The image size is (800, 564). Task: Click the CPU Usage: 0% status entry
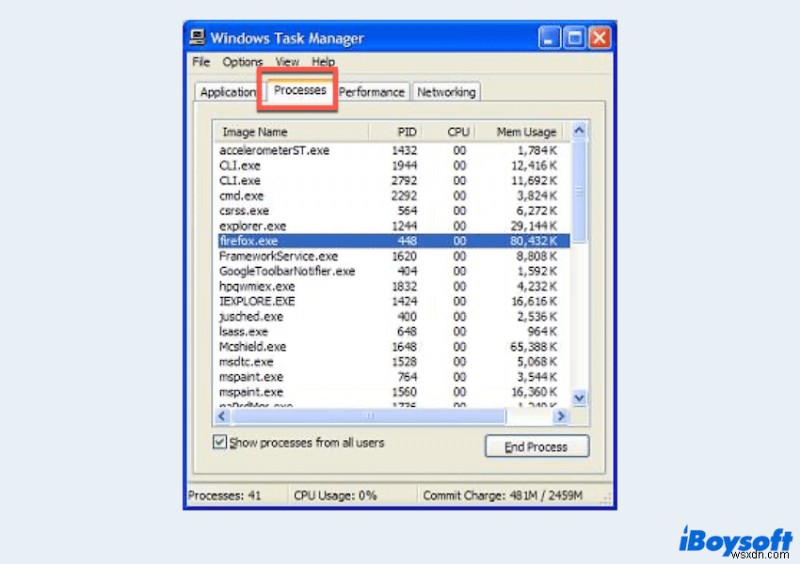click(335, 495)
